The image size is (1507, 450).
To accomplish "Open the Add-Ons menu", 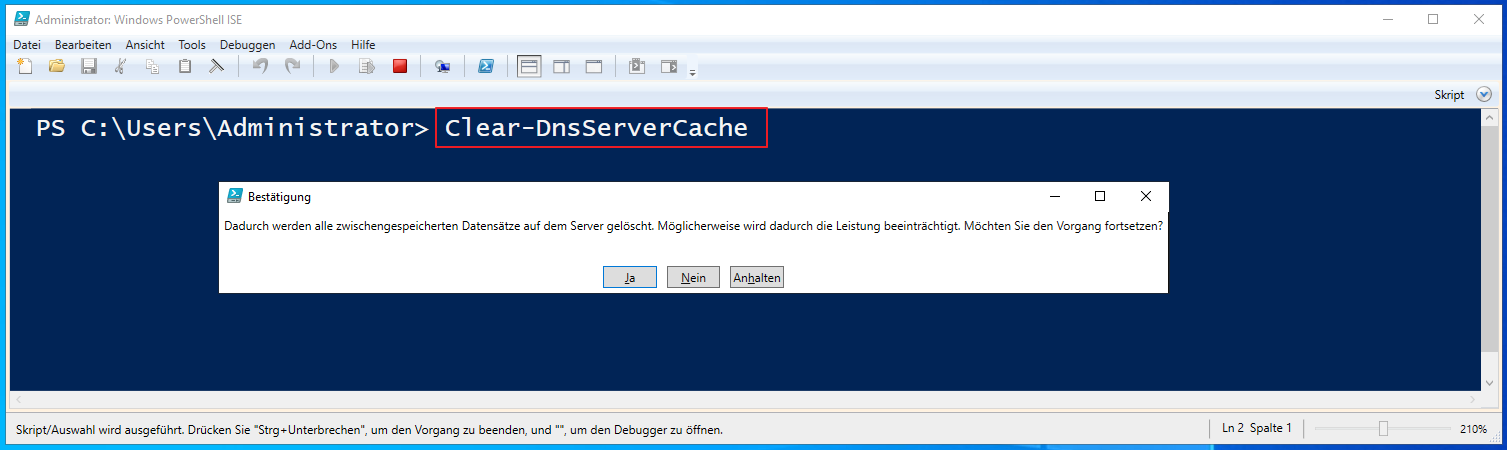I will coord(313,45).
